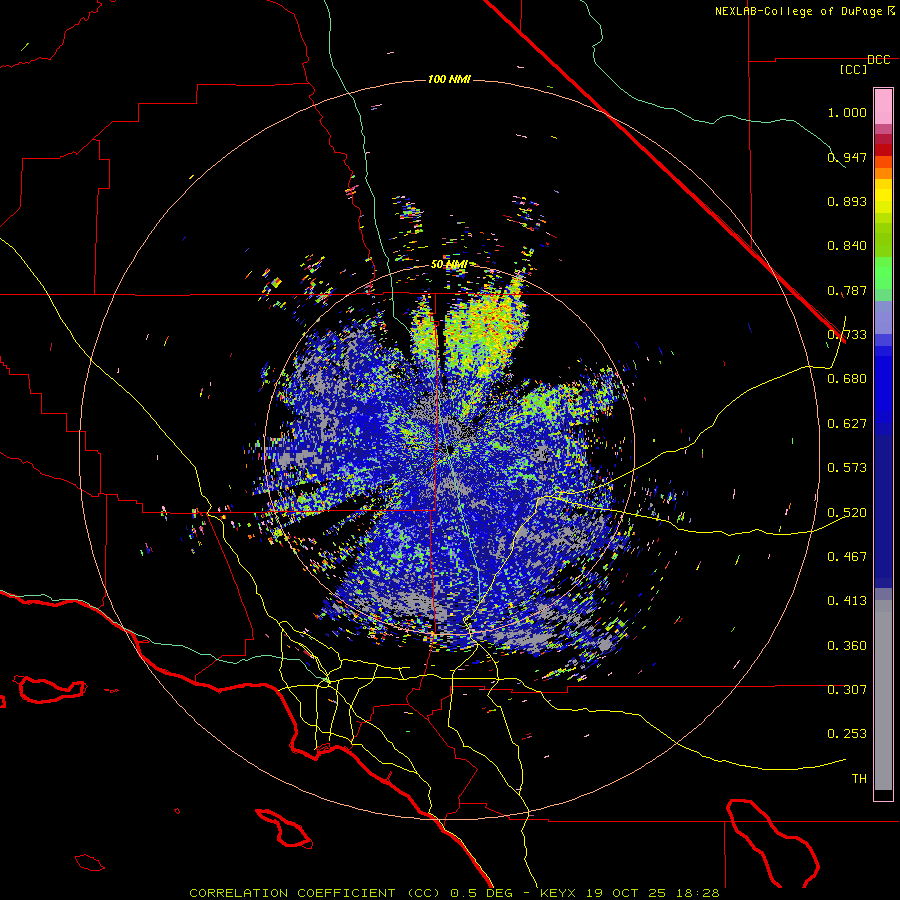Click the 1.000 scale value
Screen dimensions: 900x900
pos(847,112)
